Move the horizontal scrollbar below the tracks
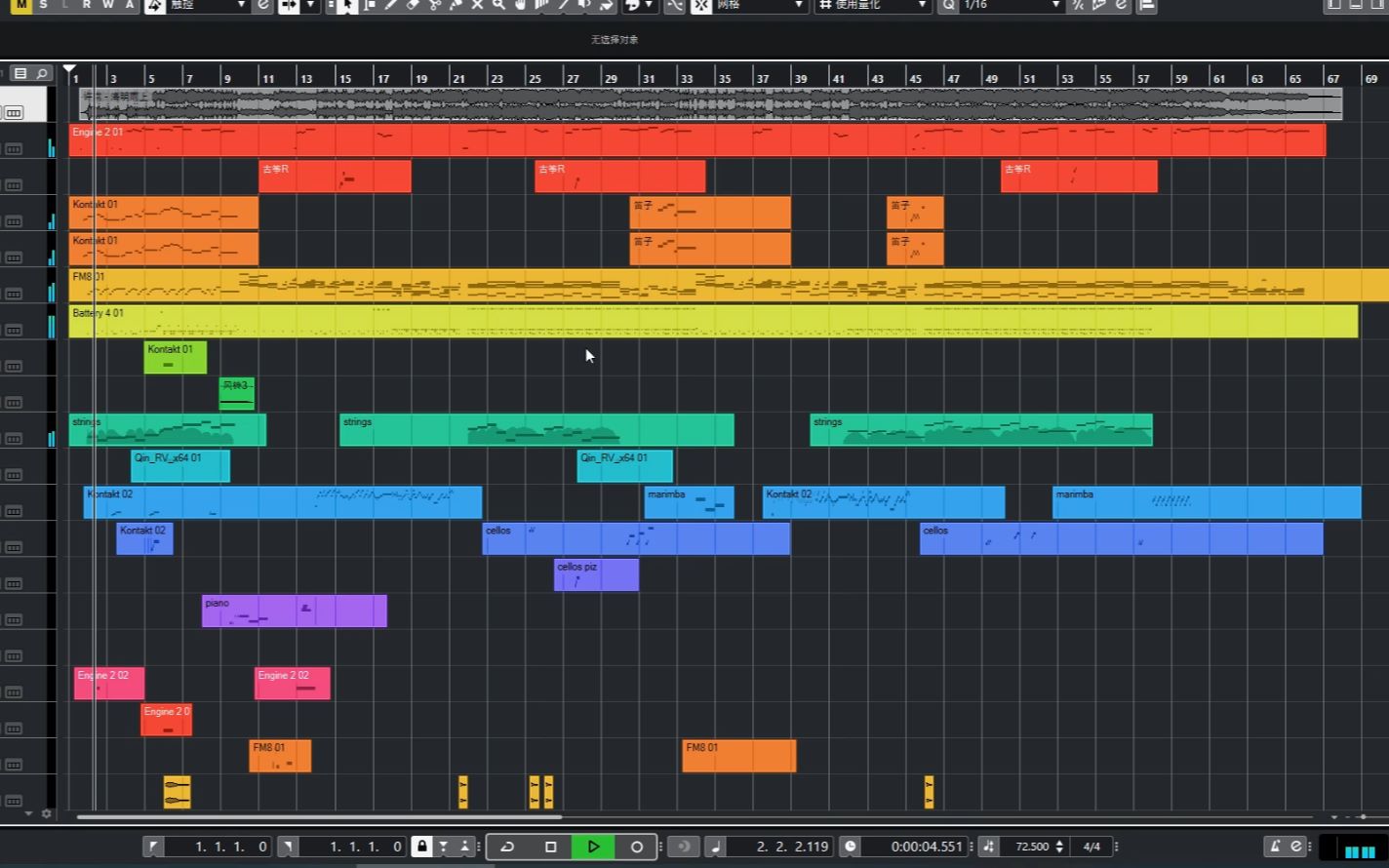 (319, 817)
